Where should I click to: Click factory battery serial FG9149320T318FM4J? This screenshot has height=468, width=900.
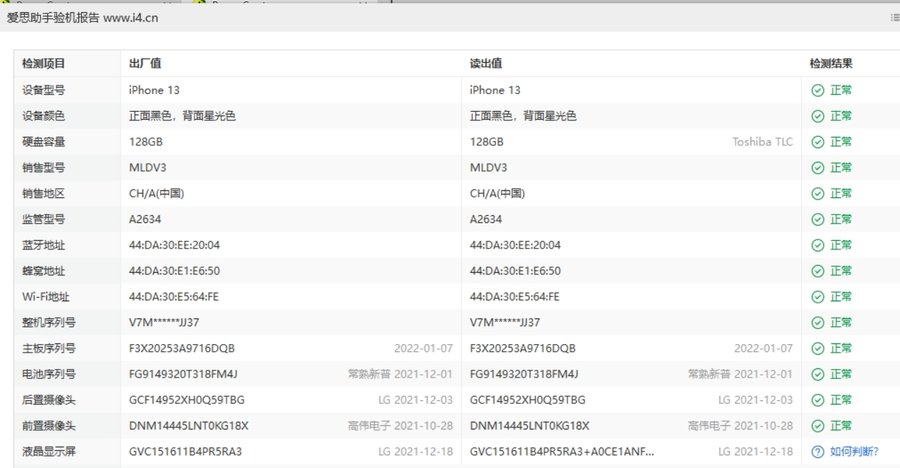pos(183,374)
